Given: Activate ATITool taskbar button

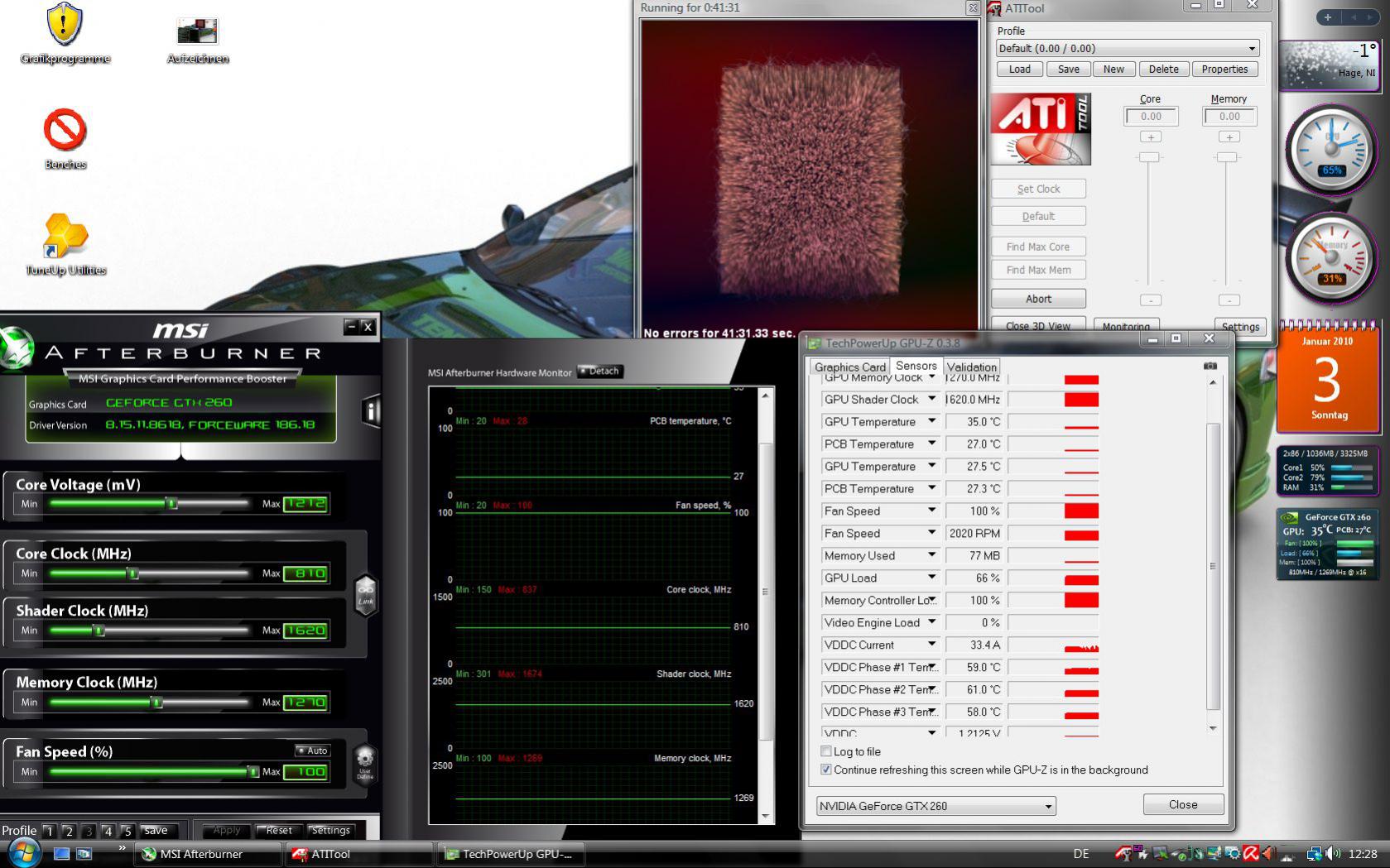Looking at the screenshot, I should [x=360, y=854].
